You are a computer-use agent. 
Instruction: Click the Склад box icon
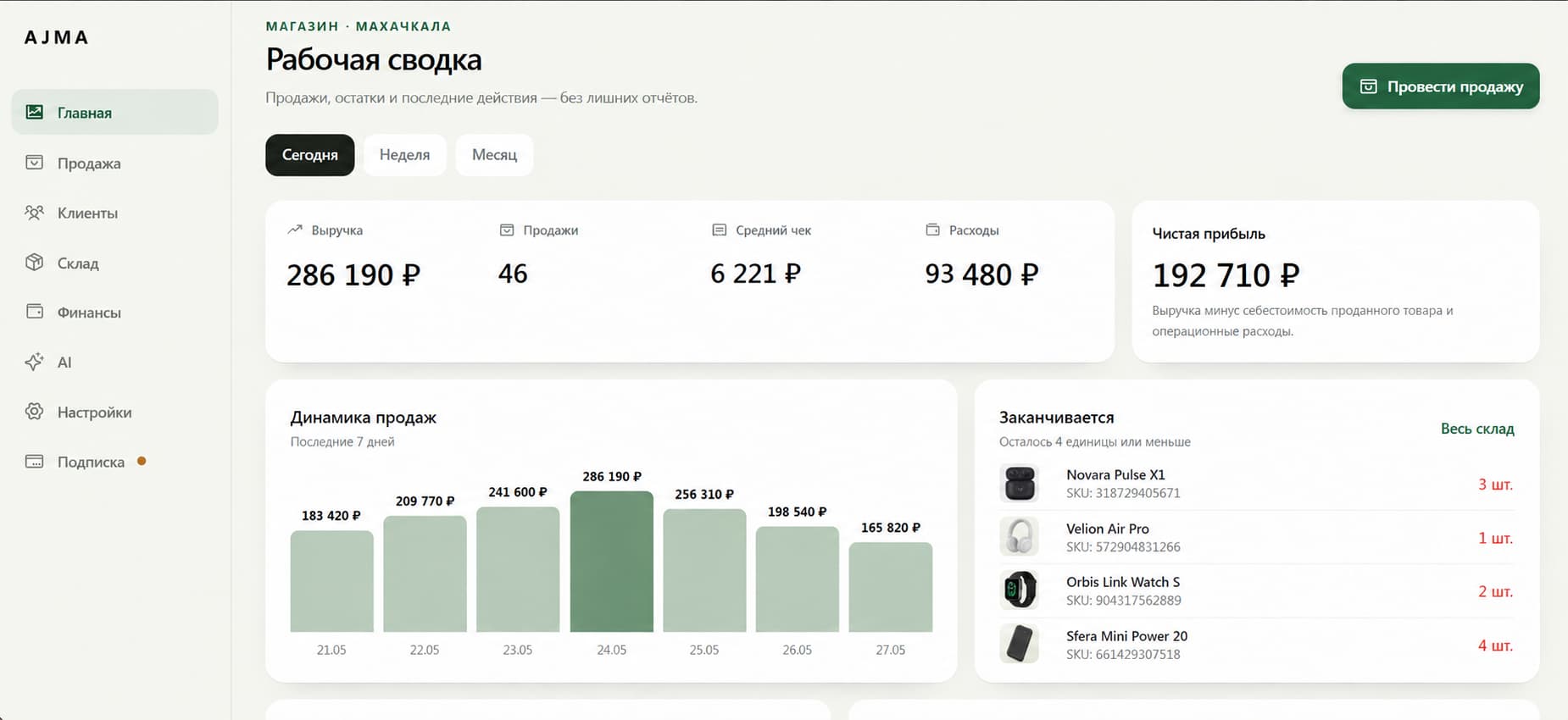pyautogui.click(x=34, y=262)
